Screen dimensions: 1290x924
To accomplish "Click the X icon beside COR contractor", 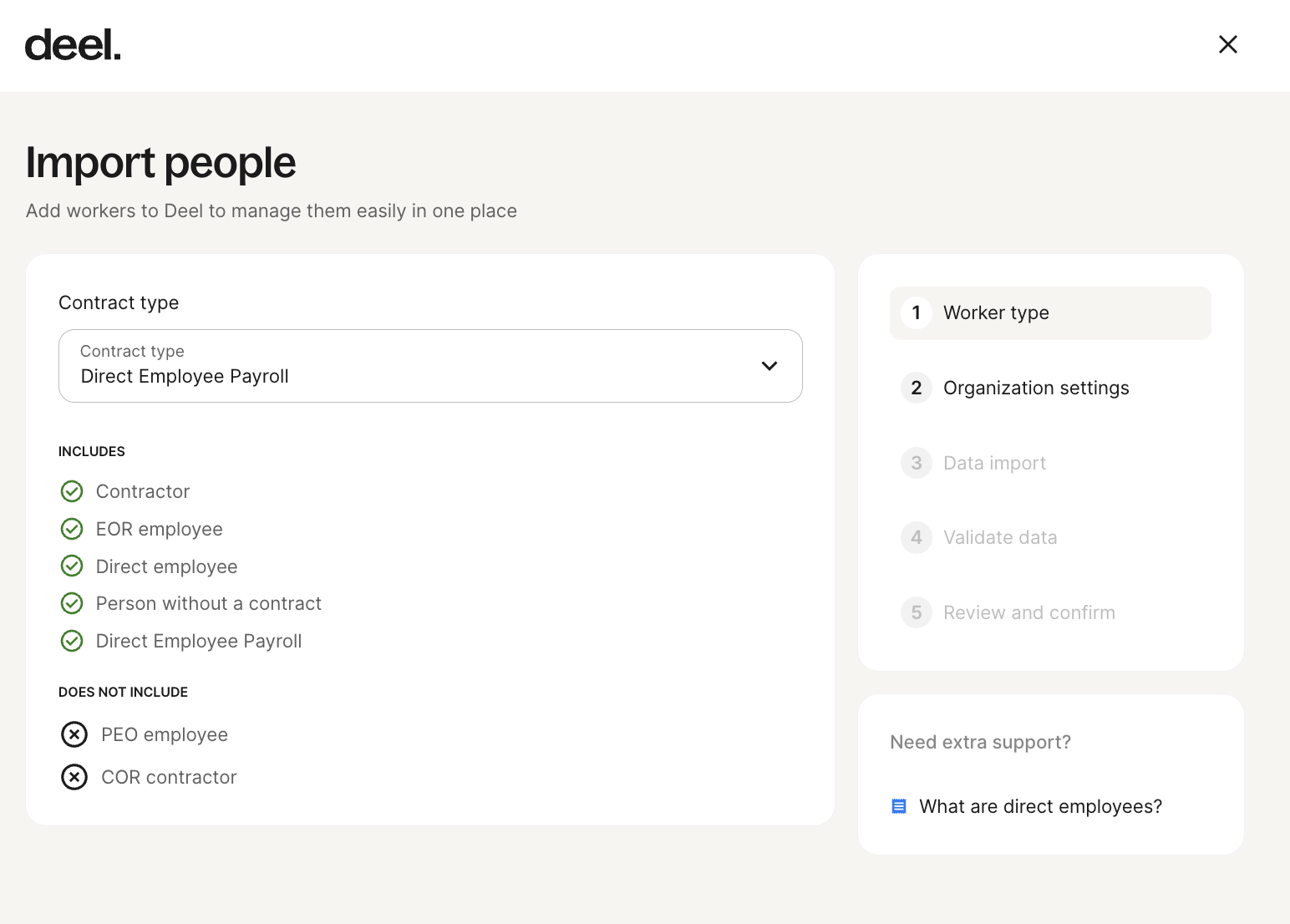I will point(74,777).
